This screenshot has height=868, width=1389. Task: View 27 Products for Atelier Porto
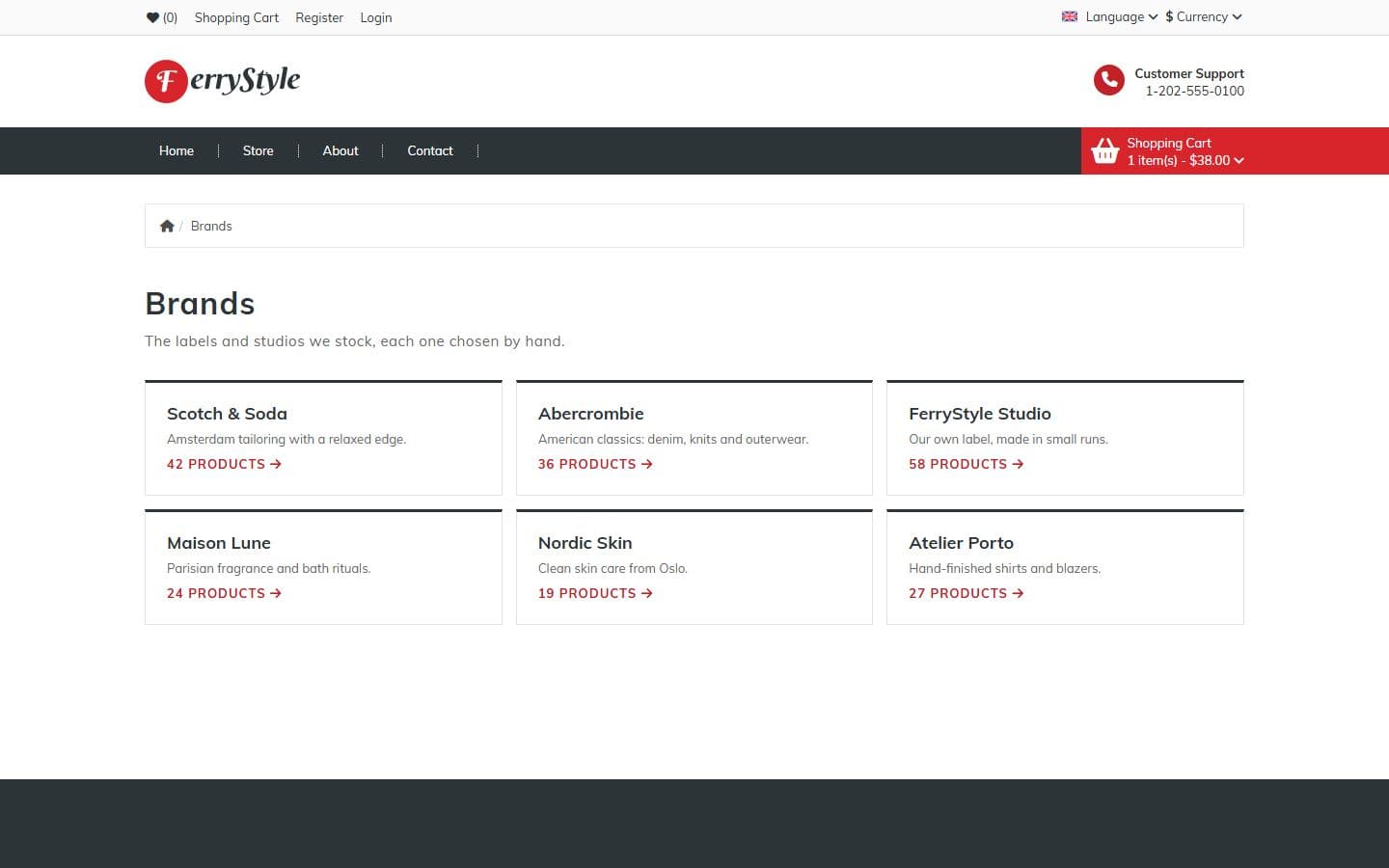click(966, 593)
